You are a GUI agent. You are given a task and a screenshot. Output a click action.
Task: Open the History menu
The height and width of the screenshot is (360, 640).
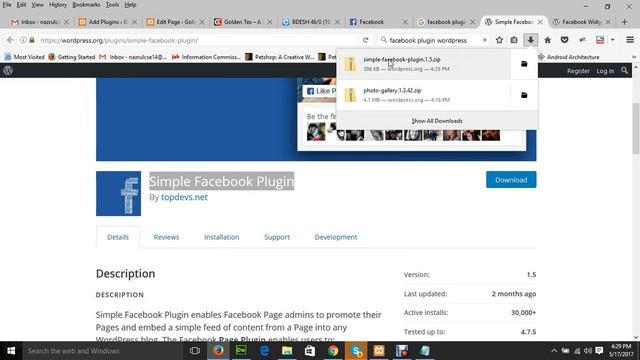click(x=58, y=5)
